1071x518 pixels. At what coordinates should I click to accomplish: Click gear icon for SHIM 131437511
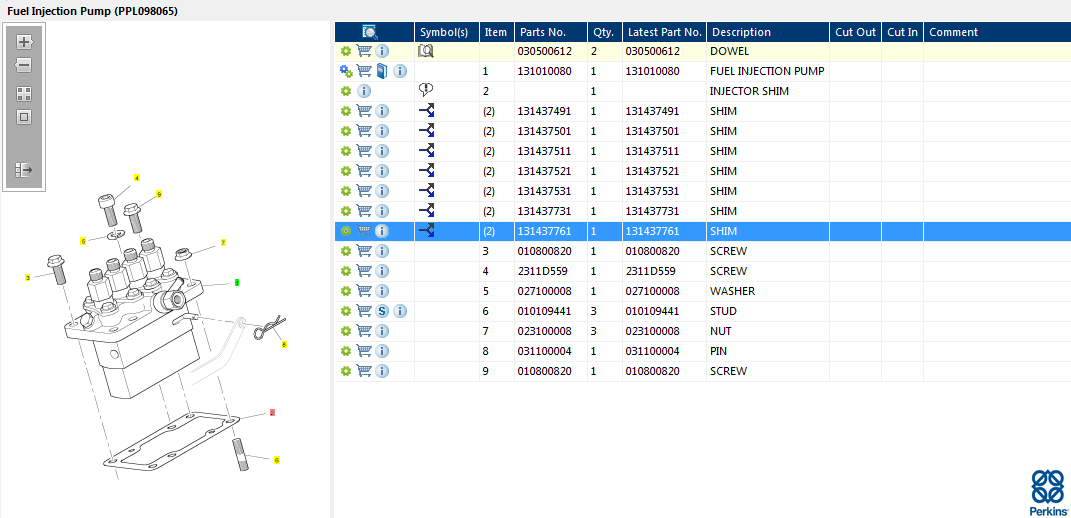pos(346,151)
